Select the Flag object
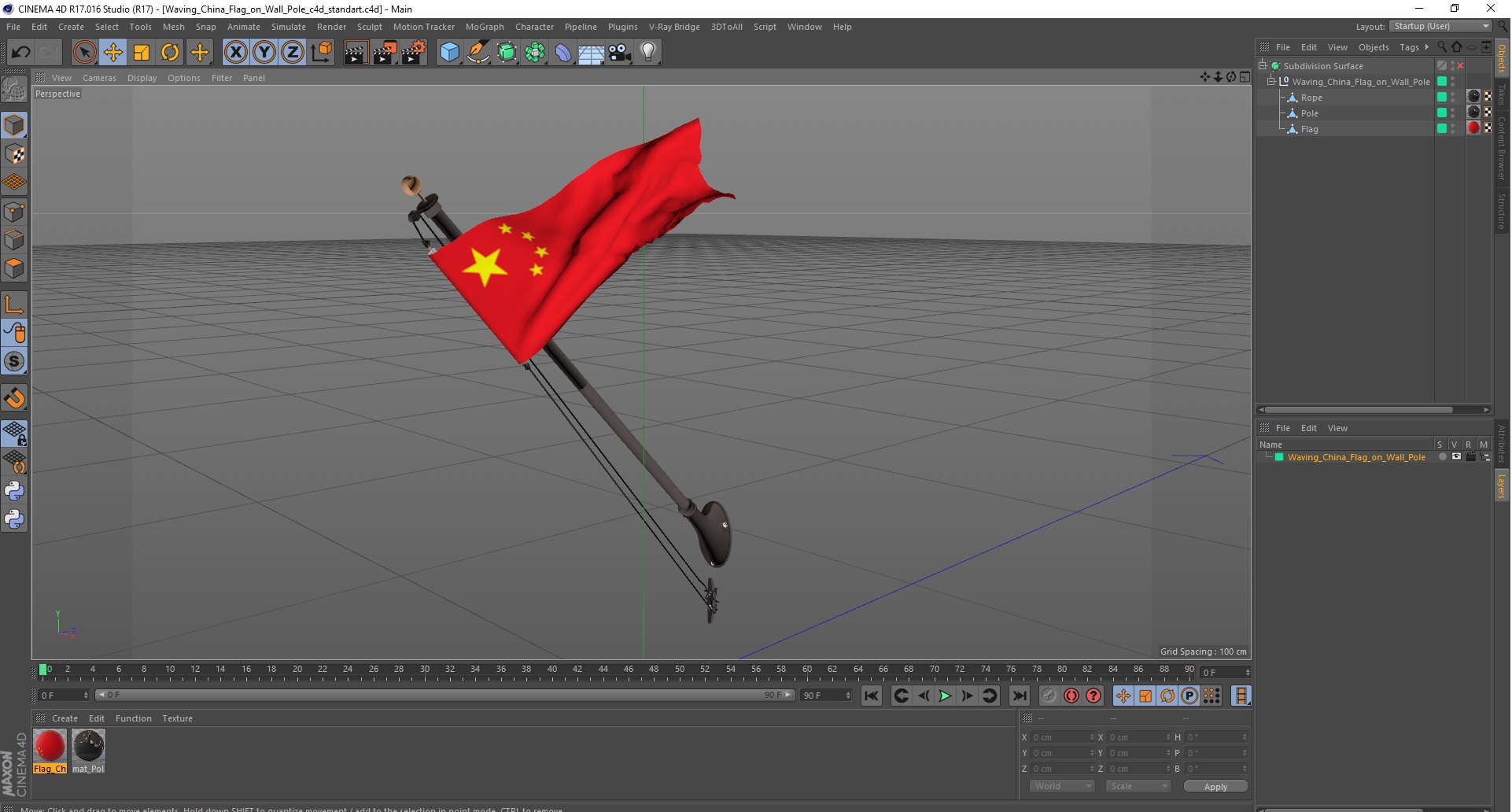This screenshot has height=812, width=1512. [1309, 129]
